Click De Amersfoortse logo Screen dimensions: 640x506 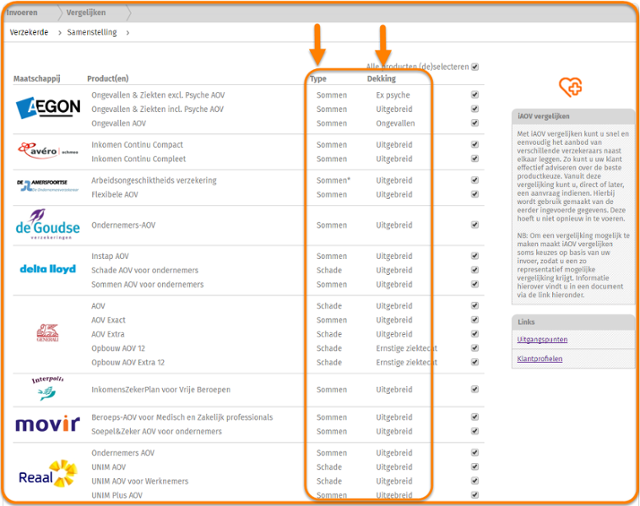(48, 186)
